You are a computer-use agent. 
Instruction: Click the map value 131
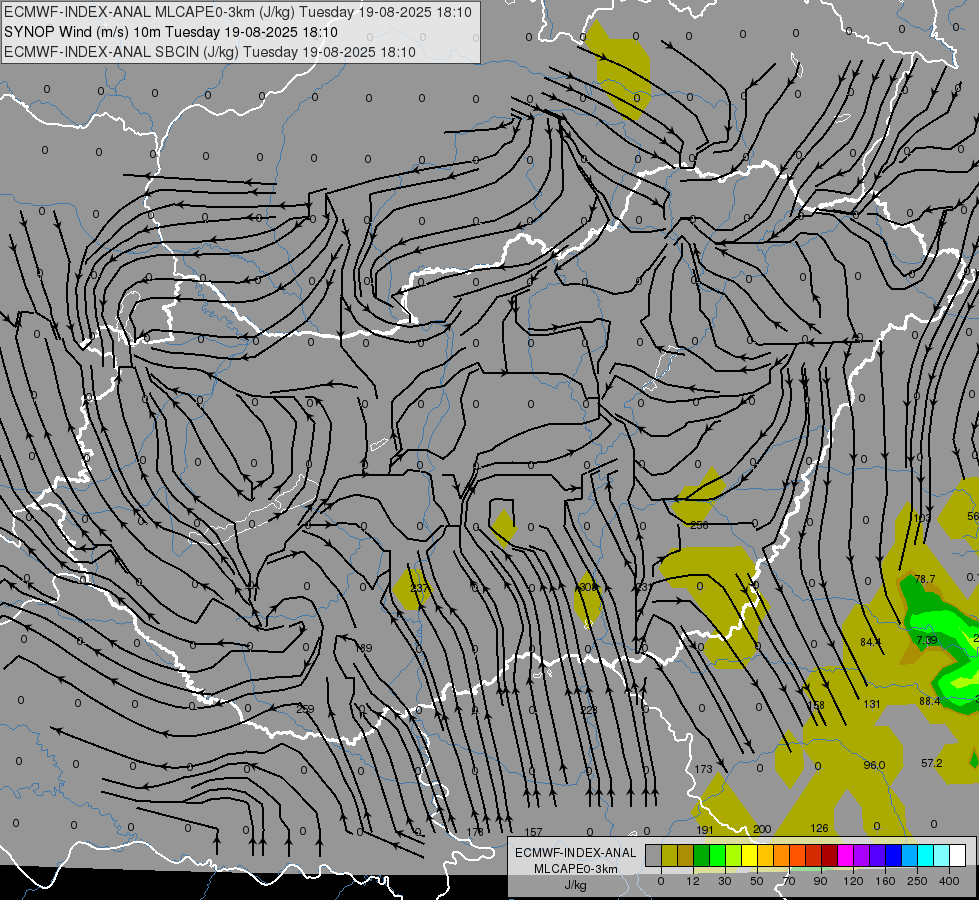point(872,704)
